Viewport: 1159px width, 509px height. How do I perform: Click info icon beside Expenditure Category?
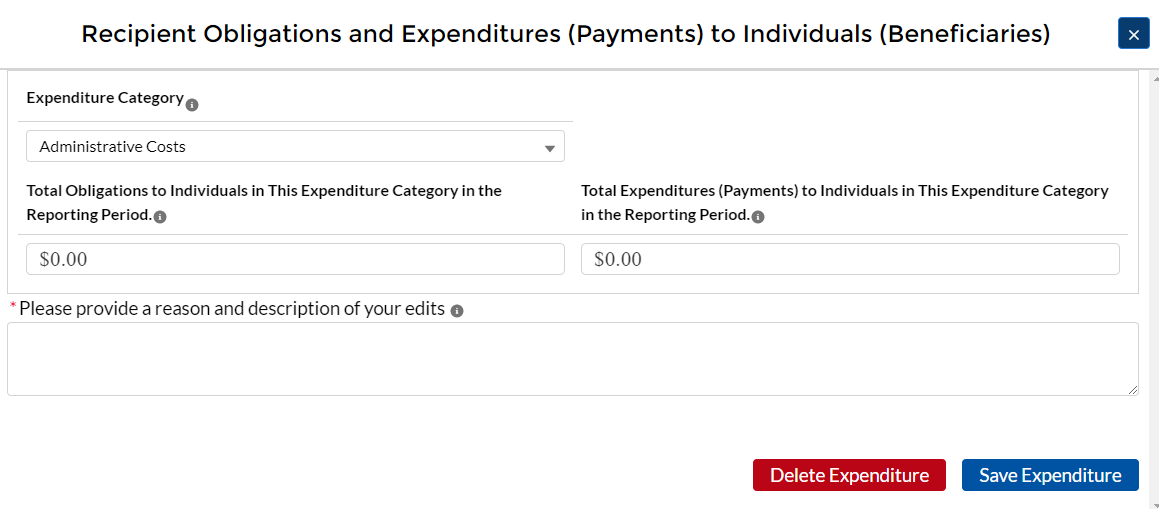(192, 105)
